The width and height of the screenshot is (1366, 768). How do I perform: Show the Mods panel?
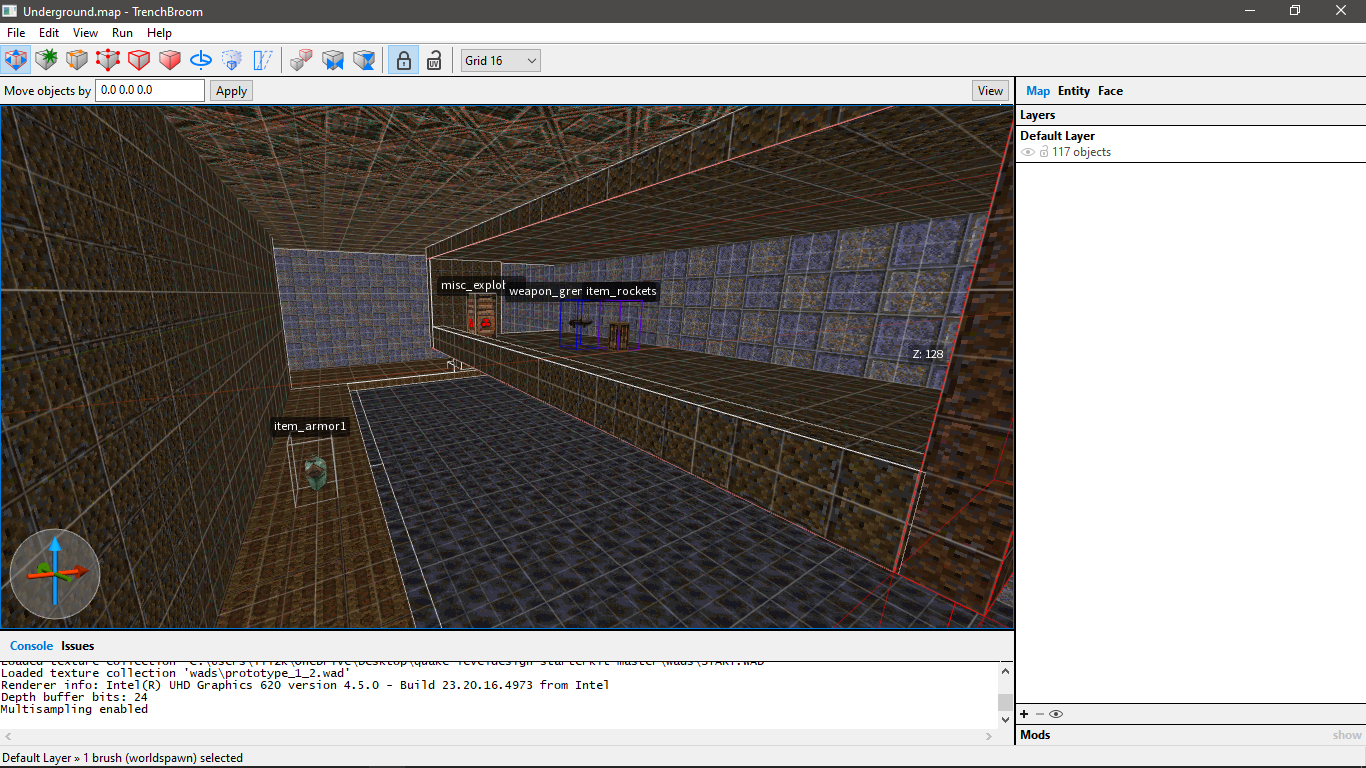(x=1347, y=735)
